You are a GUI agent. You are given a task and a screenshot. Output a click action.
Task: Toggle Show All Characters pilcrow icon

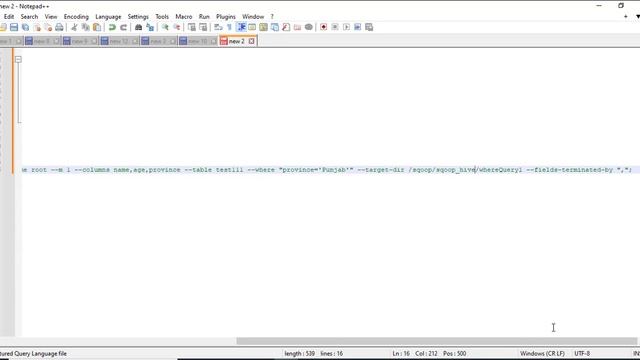point(229,27)
